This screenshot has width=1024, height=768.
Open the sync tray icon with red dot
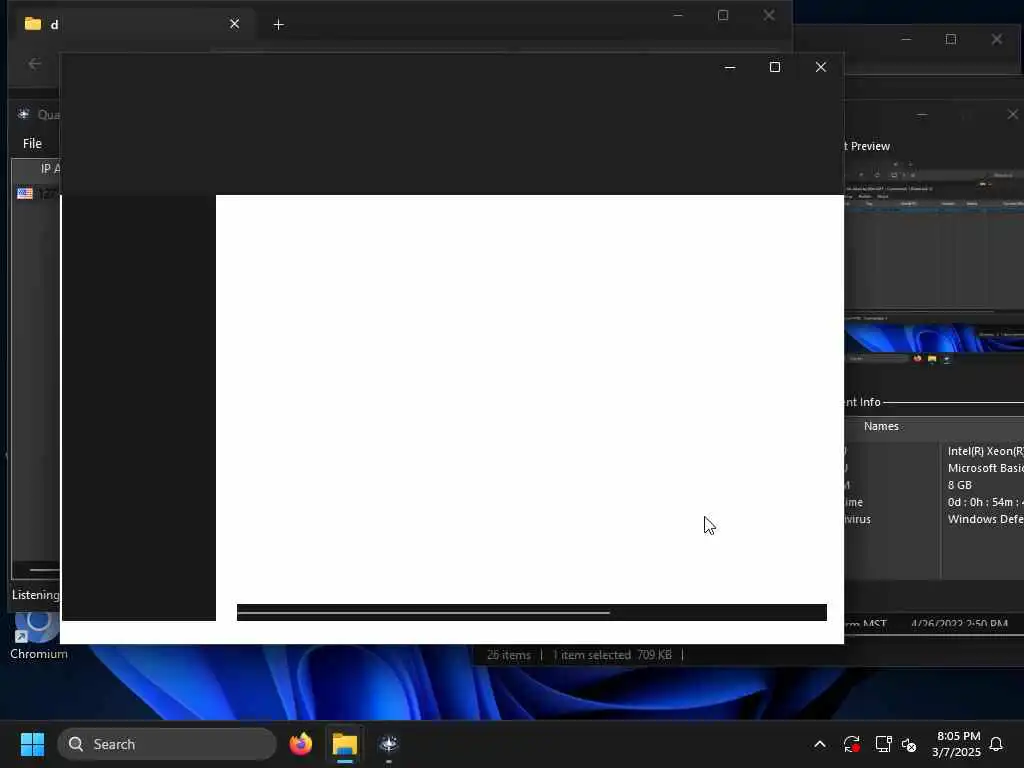click(852, 744)
